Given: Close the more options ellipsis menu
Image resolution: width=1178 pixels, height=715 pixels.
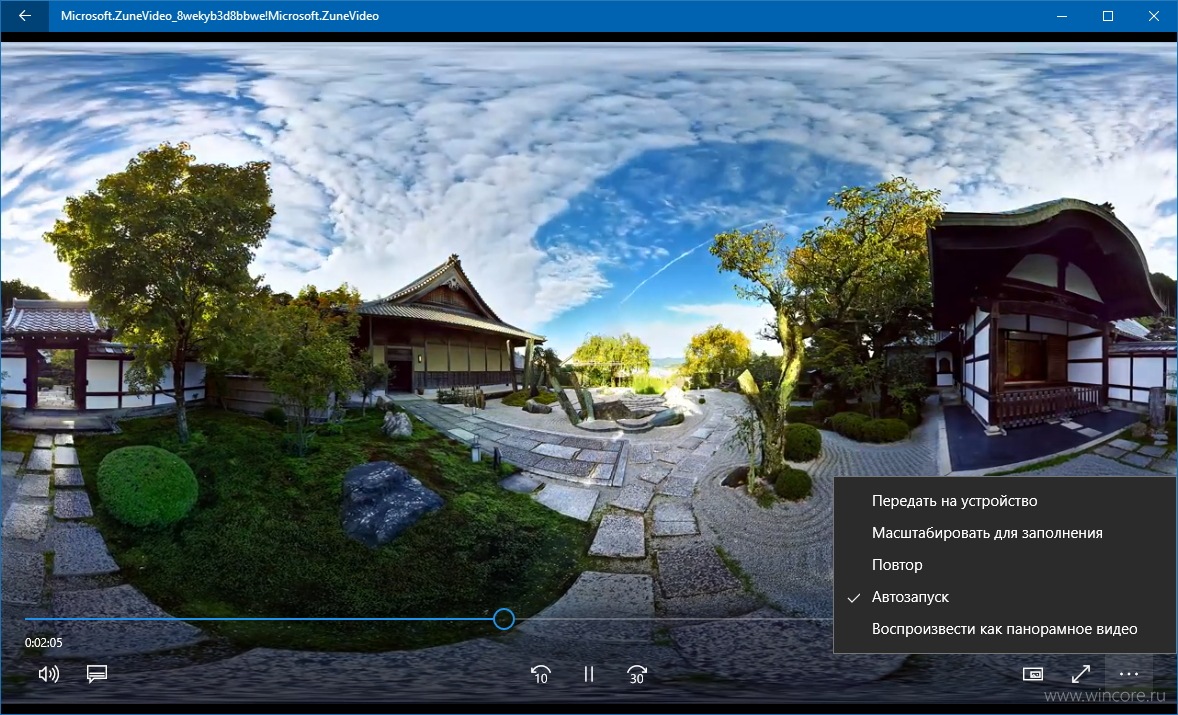Looking at the screenshot, I should [1128, 674].
